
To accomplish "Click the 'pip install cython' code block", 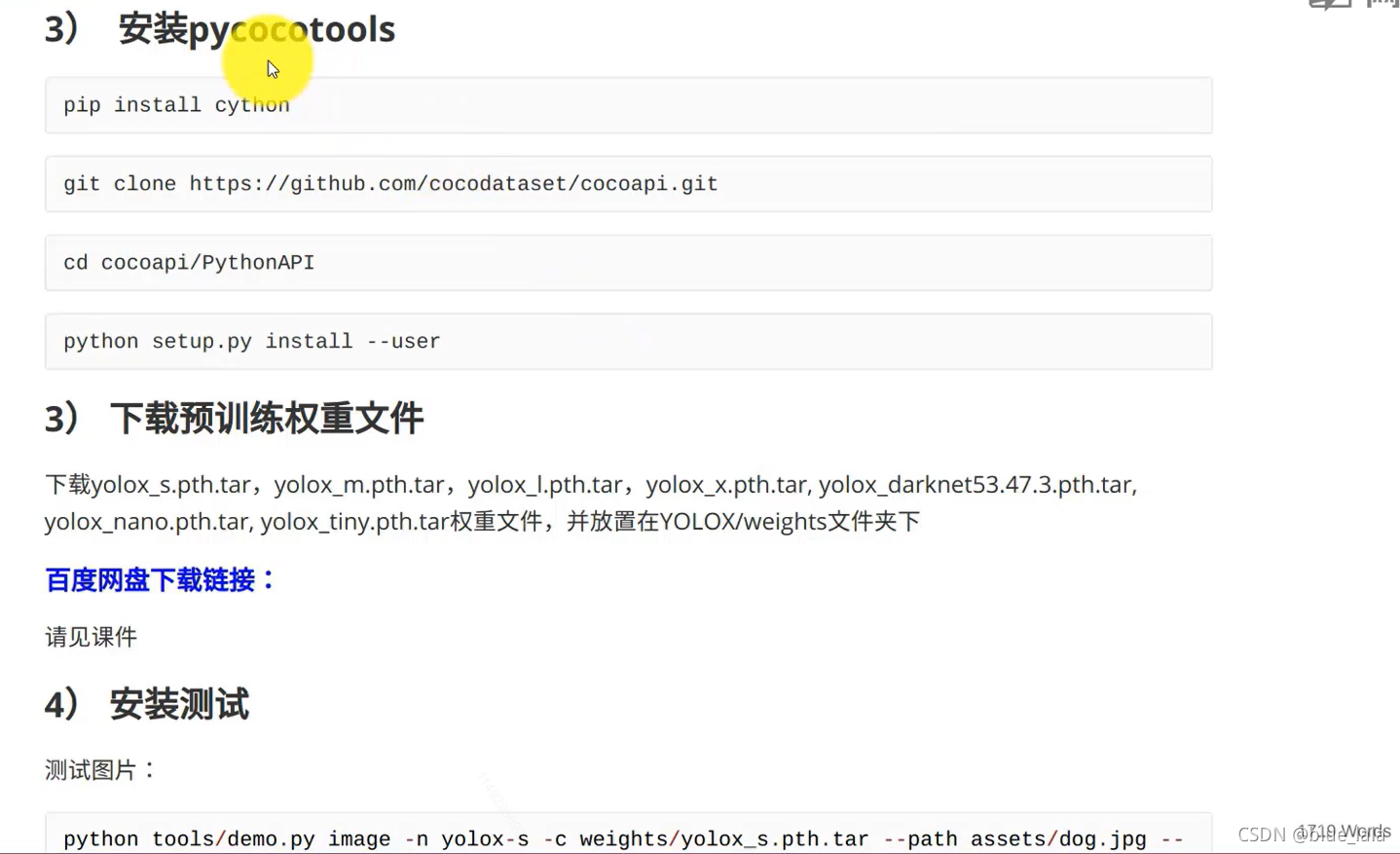I will click(x=628, y=105).
